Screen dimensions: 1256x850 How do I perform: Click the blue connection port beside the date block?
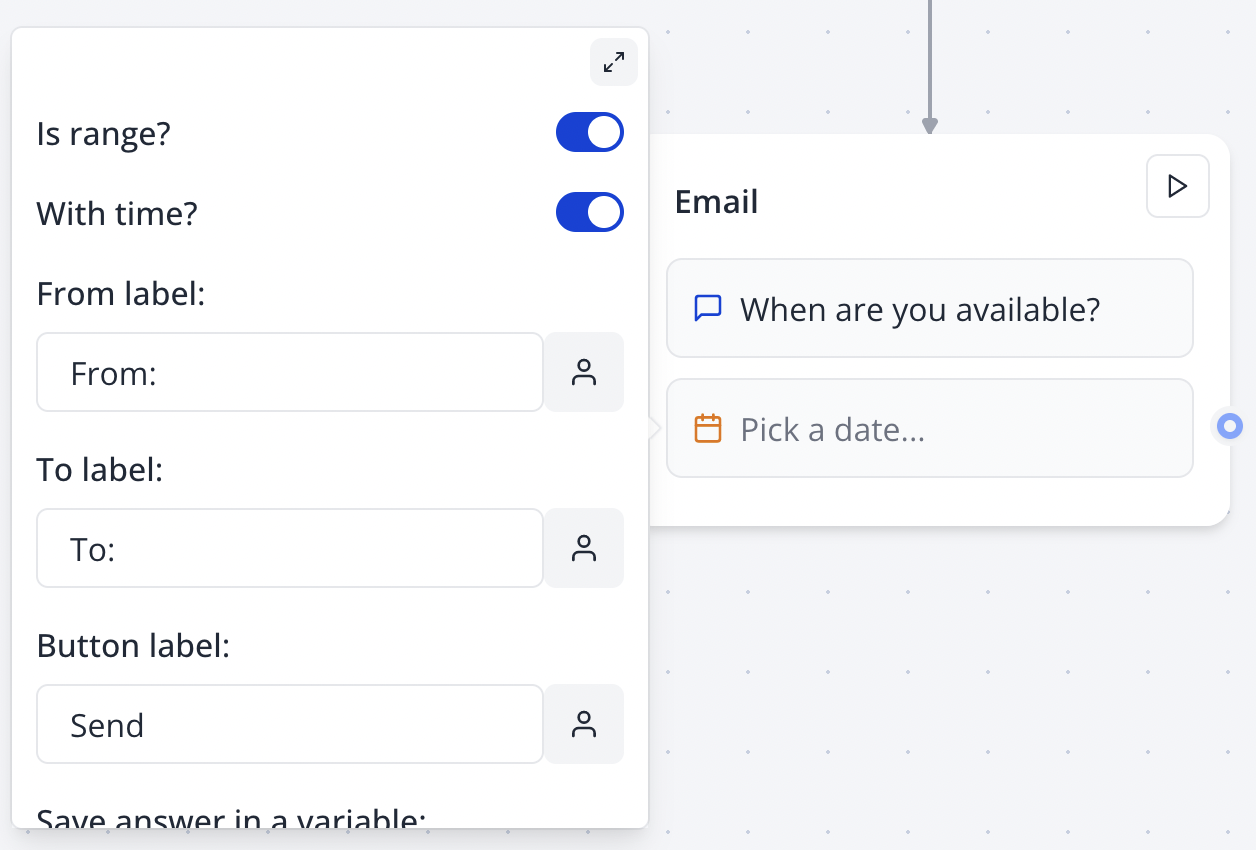tap(1229, 427)
